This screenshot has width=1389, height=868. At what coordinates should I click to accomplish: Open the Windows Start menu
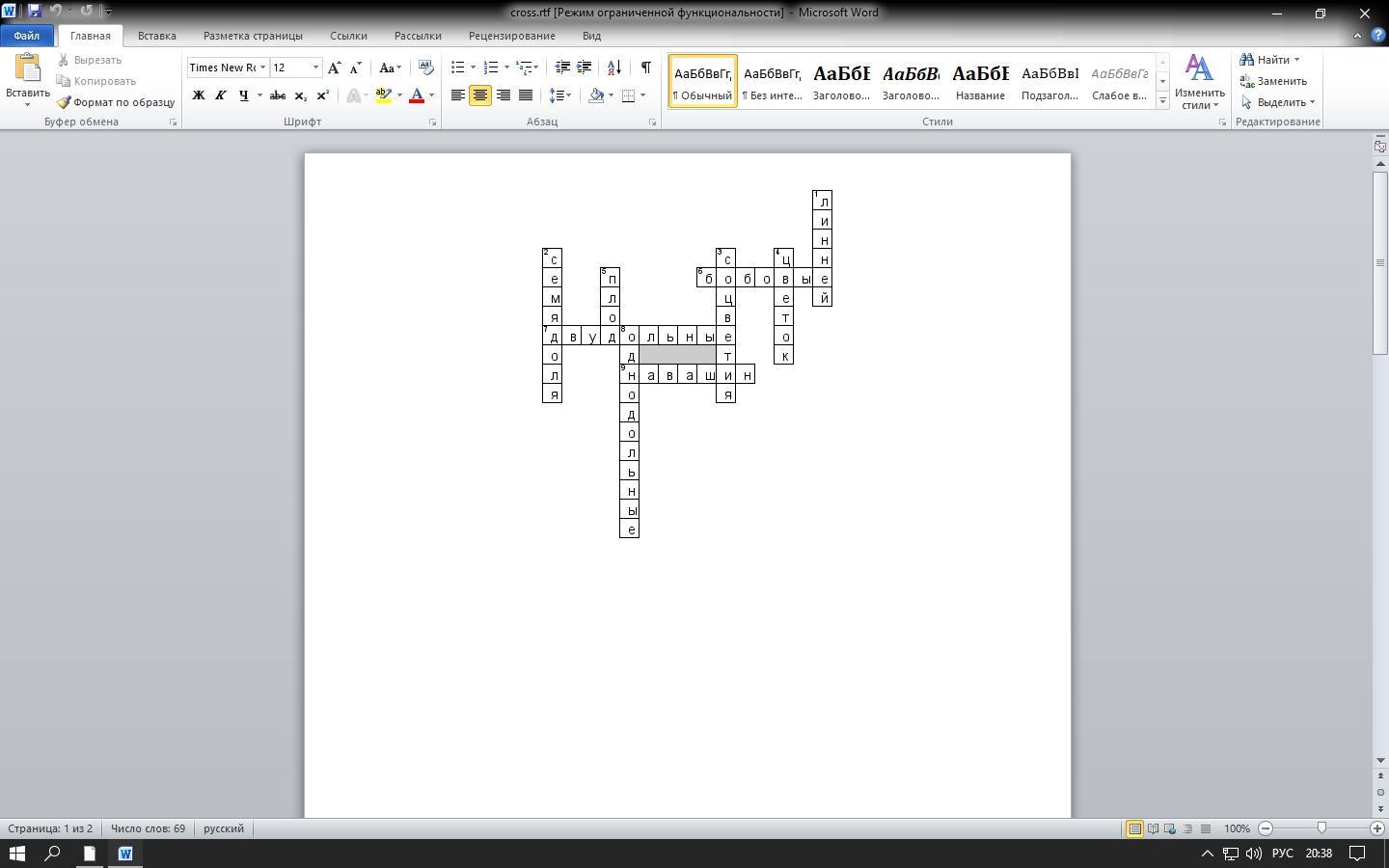17,854
